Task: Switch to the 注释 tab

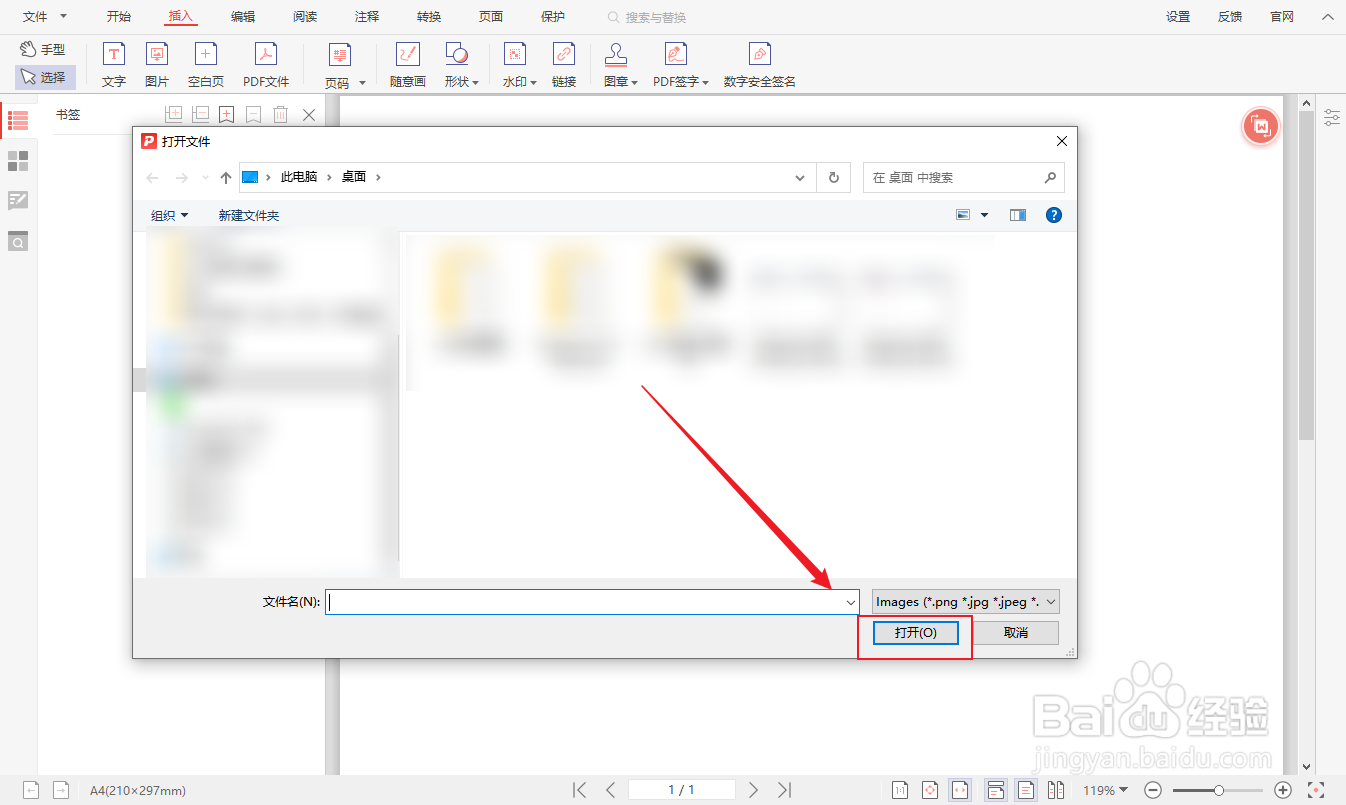Action: coord(367,17)
